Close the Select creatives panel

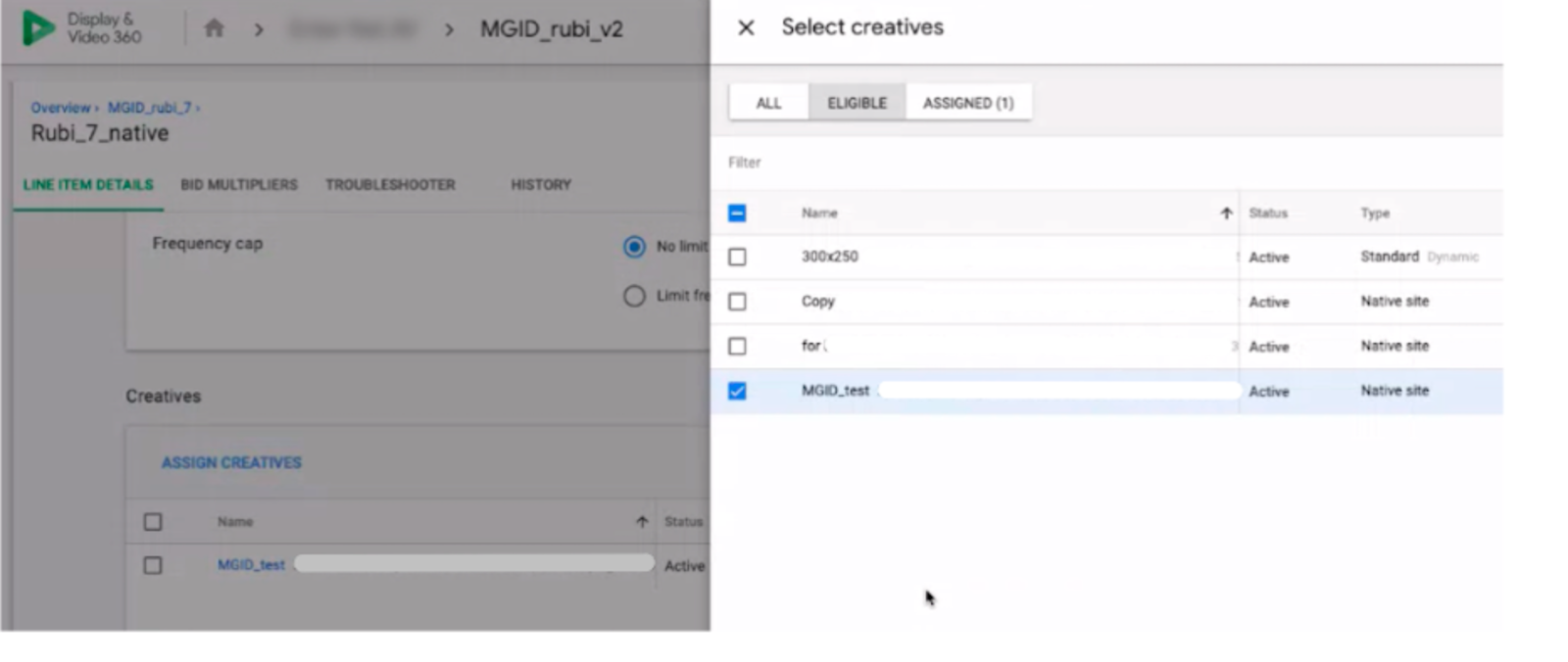[x=746, y=27]
